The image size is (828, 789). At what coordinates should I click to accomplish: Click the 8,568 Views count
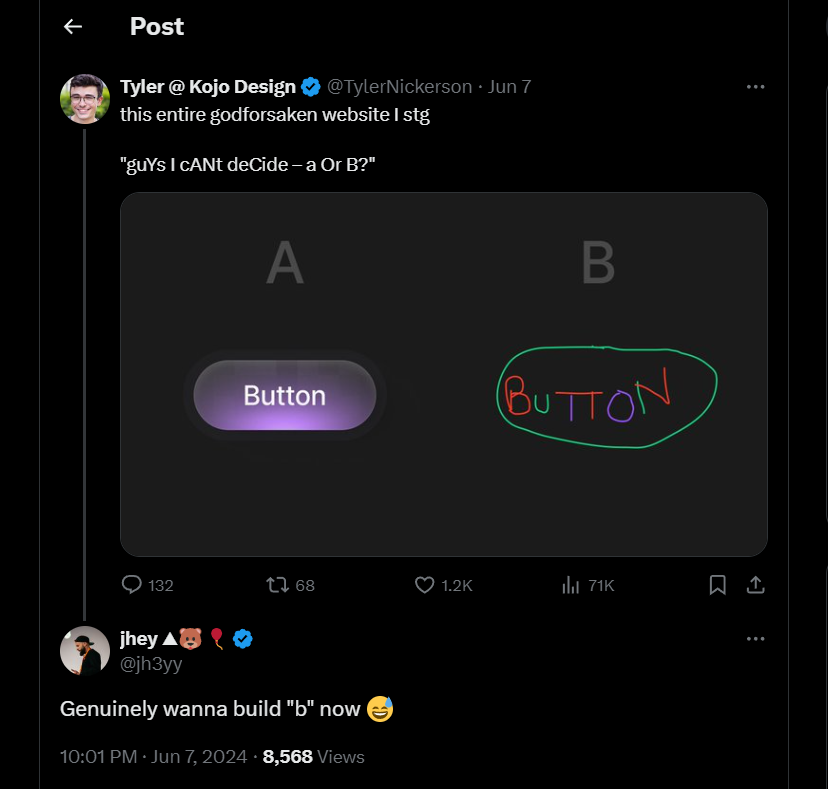[313, 757]
